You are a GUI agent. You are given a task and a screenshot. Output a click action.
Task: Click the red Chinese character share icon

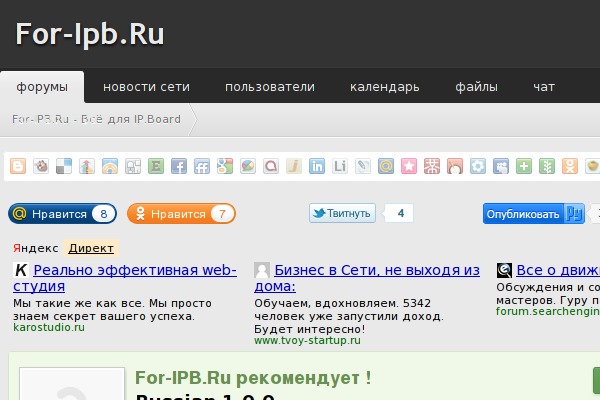click(x=432, y=167)
